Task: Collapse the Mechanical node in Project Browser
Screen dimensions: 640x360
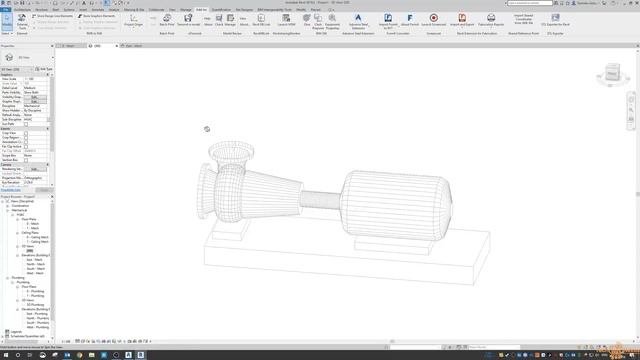Action: (7, 210)
